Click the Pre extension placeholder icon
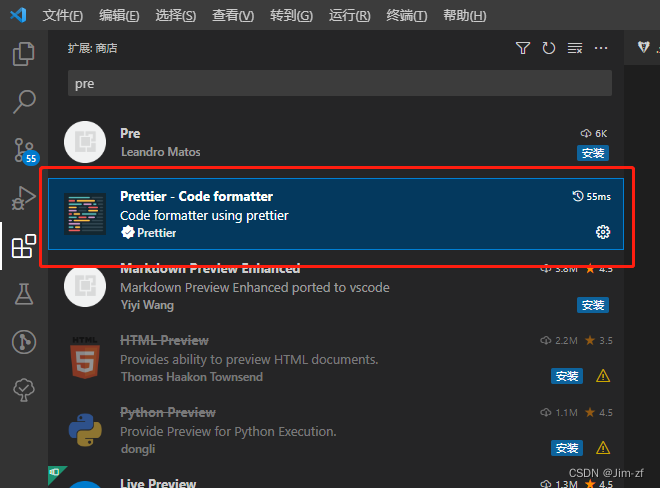 [85, 142]
